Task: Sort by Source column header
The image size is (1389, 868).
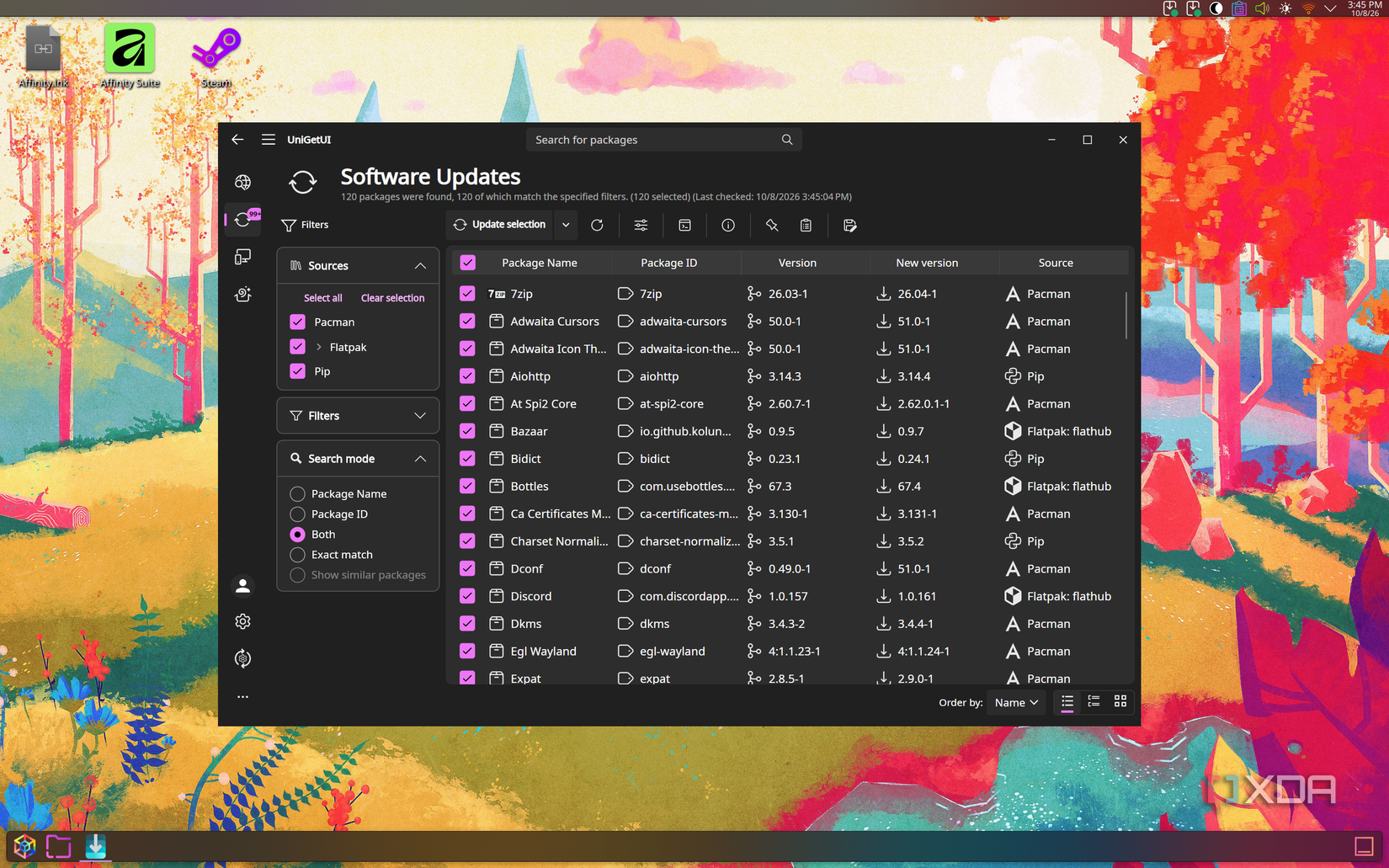Action: point(1056,263)
